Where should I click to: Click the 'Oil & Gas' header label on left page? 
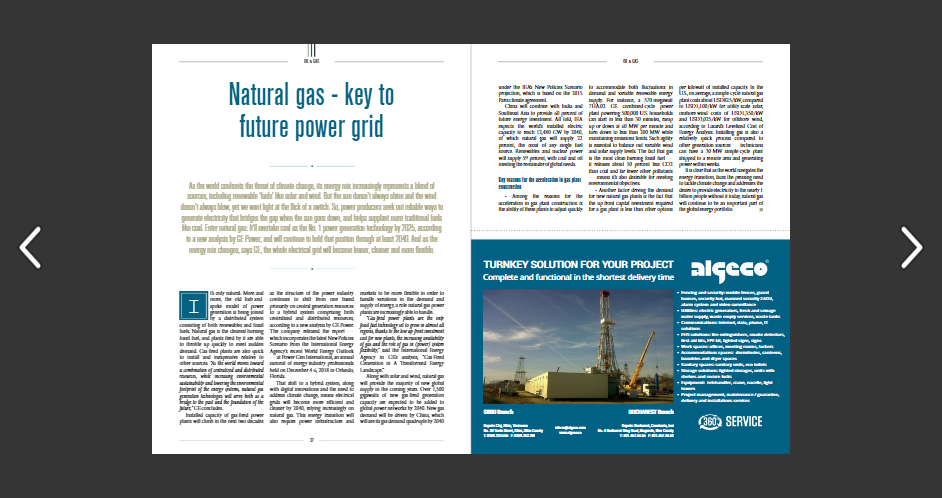311,61
